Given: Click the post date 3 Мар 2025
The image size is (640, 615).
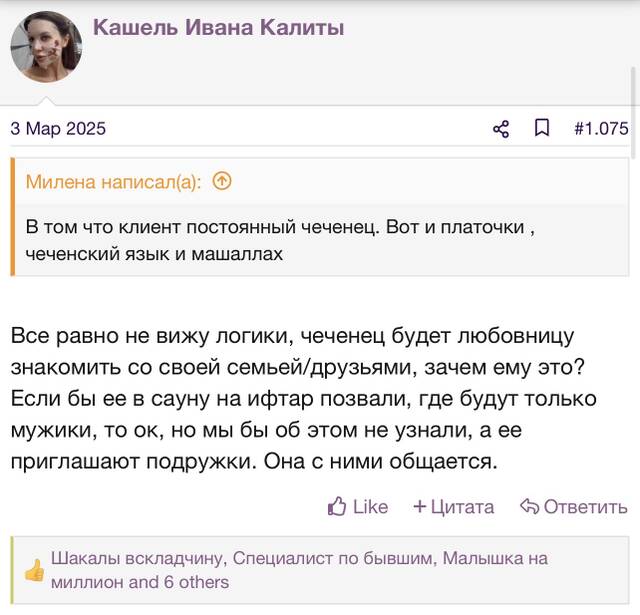Looking at the screenshot, I should pyautogui.click(x=58, y=129).
